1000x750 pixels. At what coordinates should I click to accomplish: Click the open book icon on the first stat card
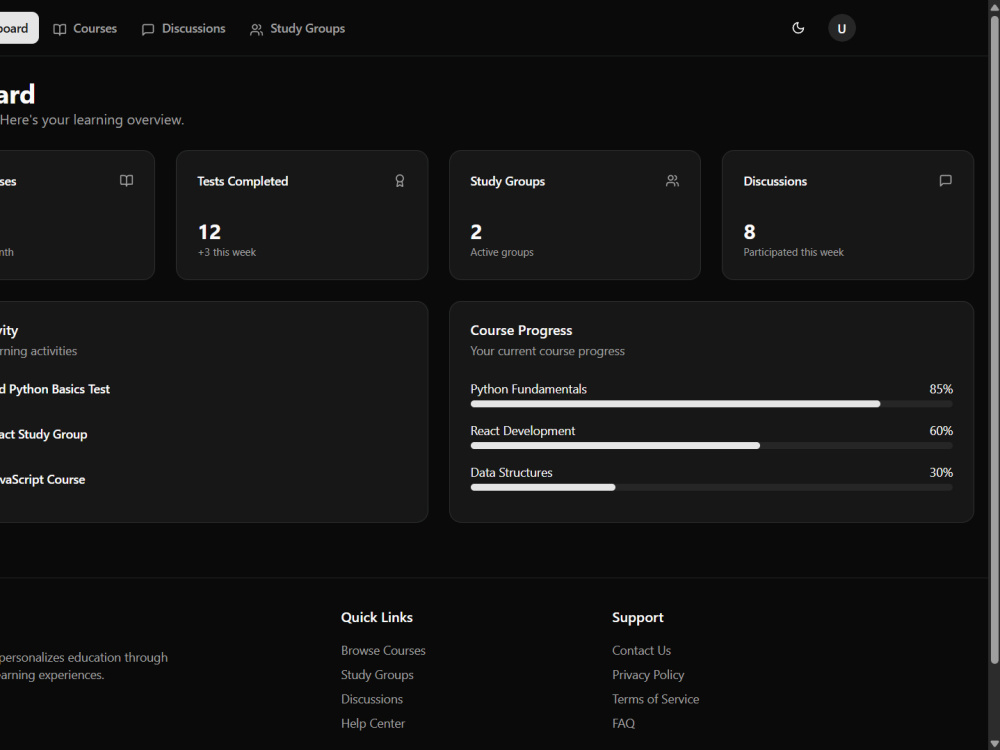(127, 180)
